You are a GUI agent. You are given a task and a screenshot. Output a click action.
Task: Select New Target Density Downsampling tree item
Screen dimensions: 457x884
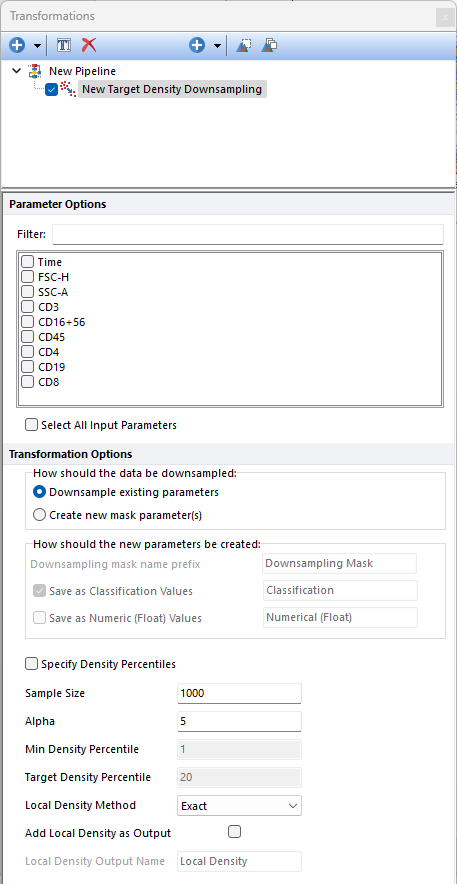172,89
